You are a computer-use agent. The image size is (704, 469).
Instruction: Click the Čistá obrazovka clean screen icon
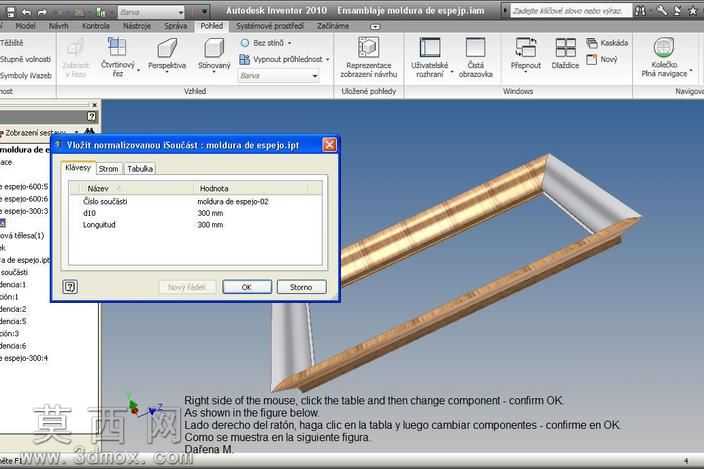(x=475, y=48)
